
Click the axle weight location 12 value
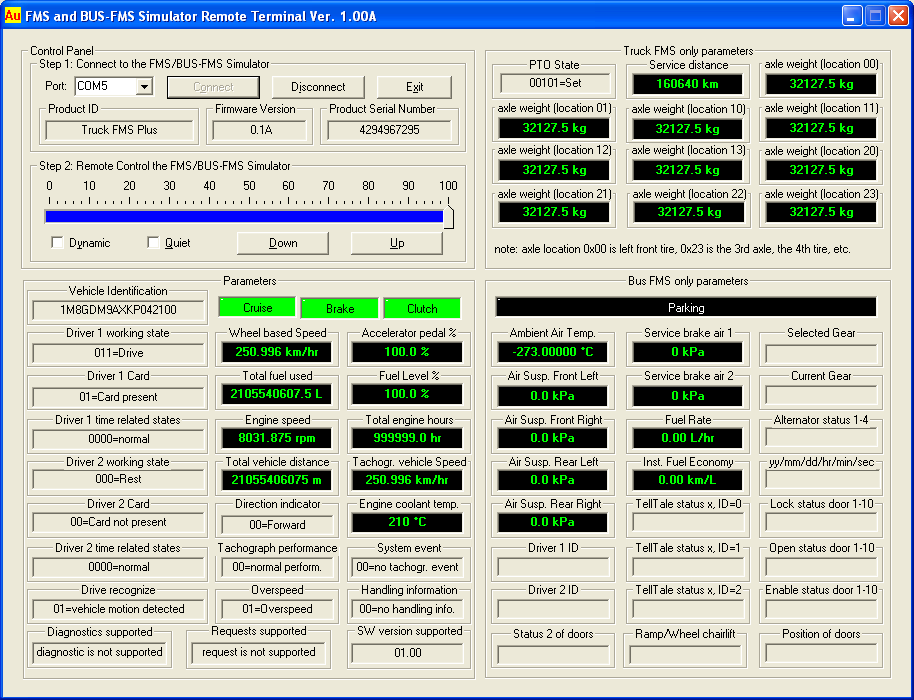pos(554,170)
